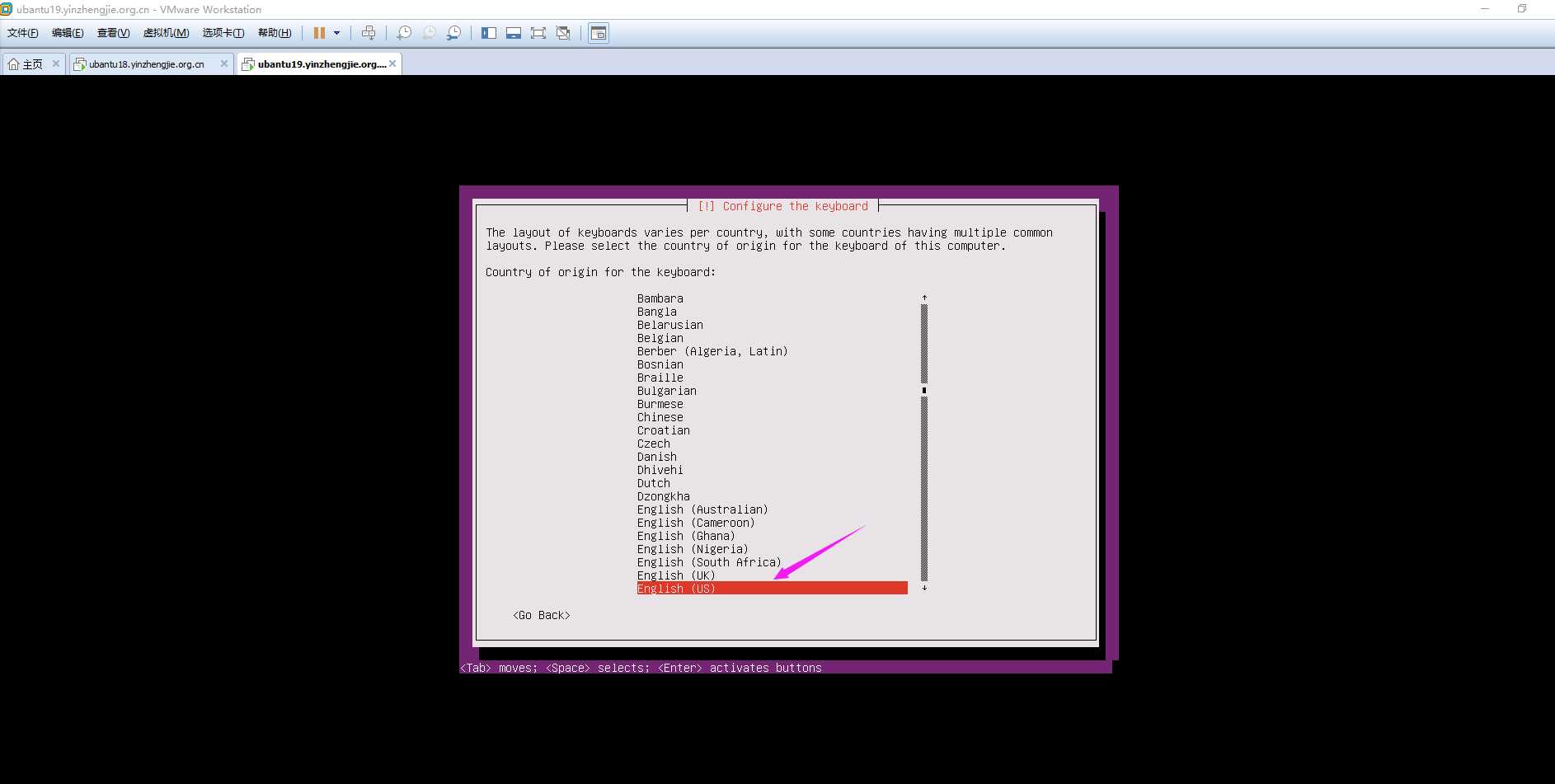Open the 编辑(E) menu
The width and height of the screenshot is (1555, 784).
tap(68, 33)
